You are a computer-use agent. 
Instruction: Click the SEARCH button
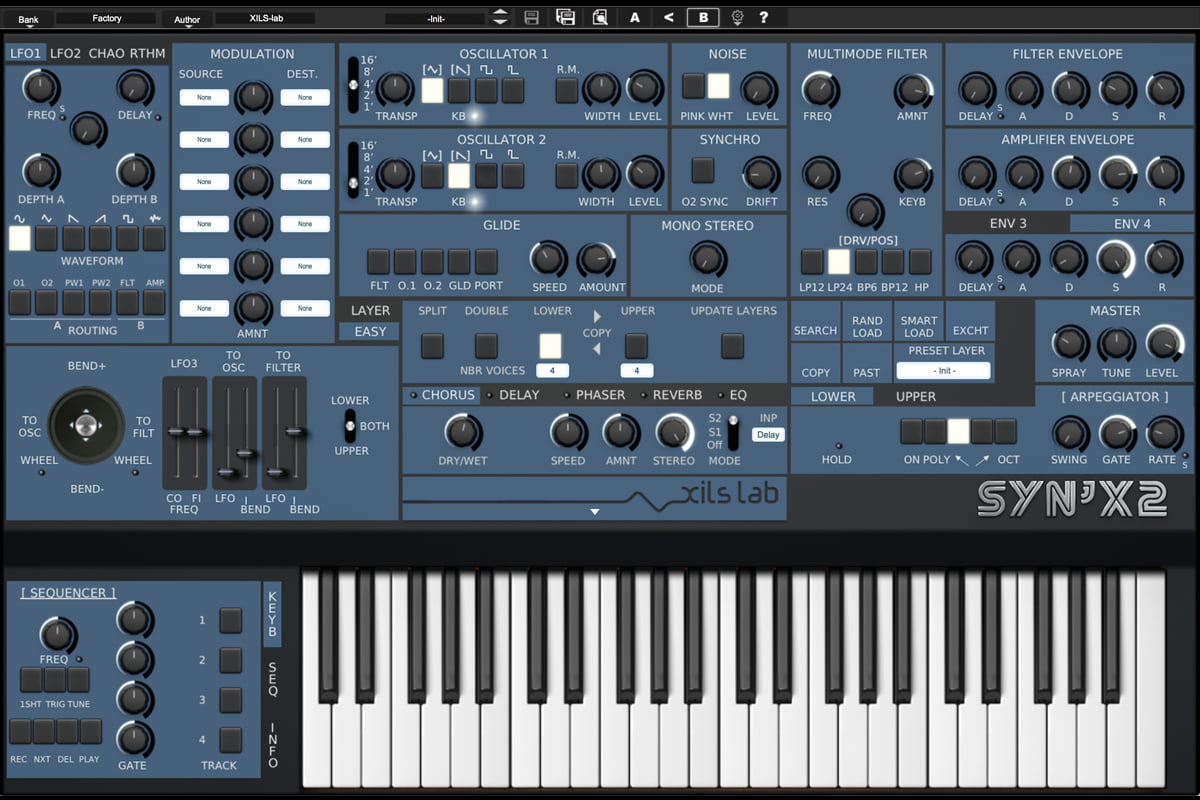(x=815, y=322)
